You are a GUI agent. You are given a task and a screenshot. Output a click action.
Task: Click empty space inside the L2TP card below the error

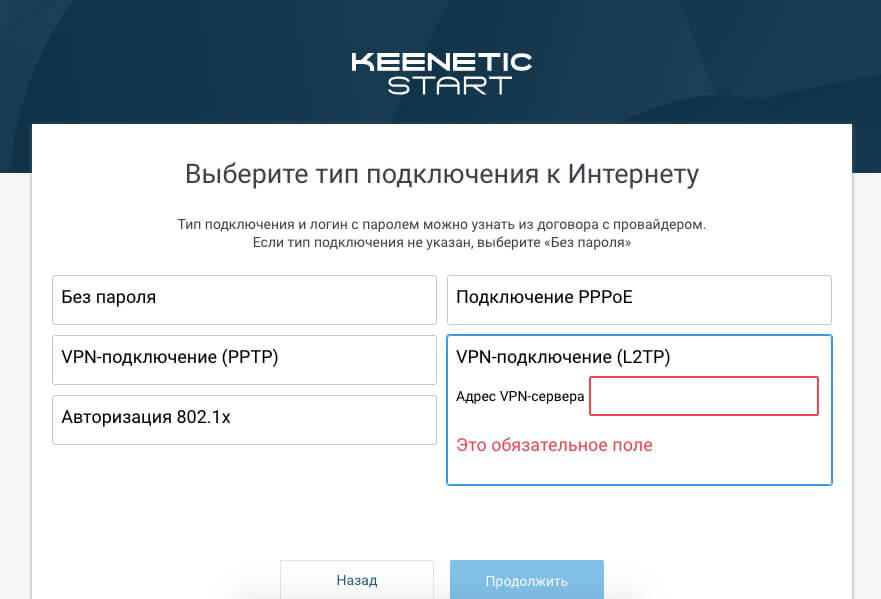pyautogui.click(x=639, y=468)
